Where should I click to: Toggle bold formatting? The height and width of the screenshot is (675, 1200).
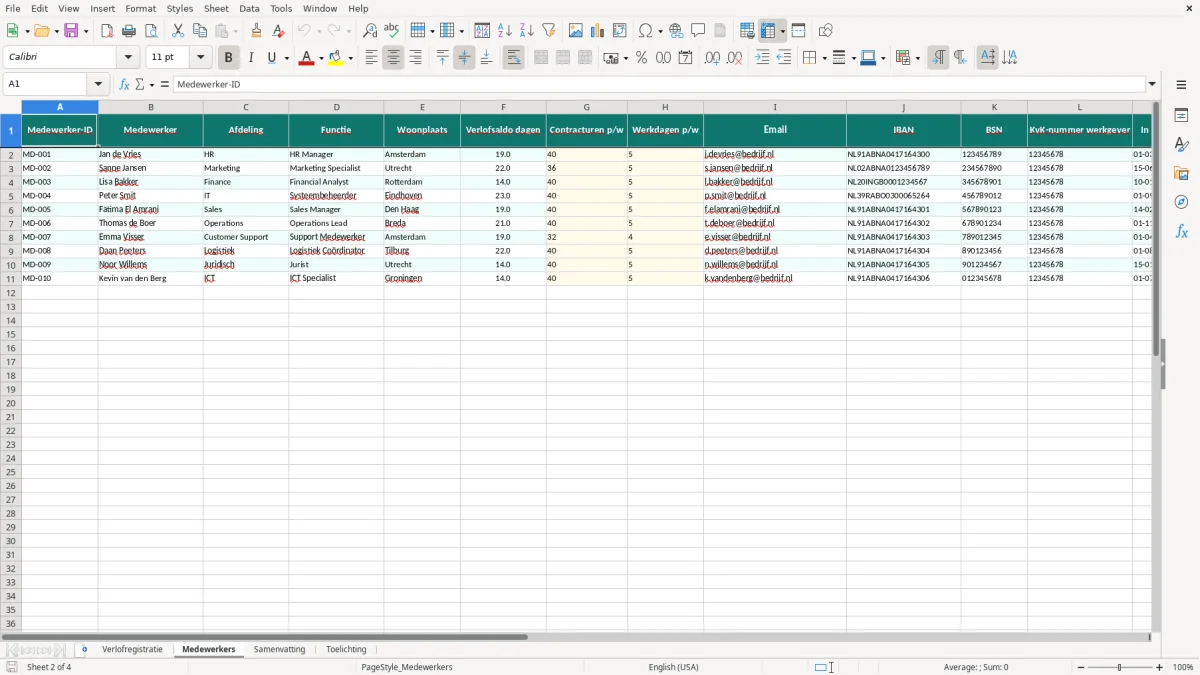[228, 58]
